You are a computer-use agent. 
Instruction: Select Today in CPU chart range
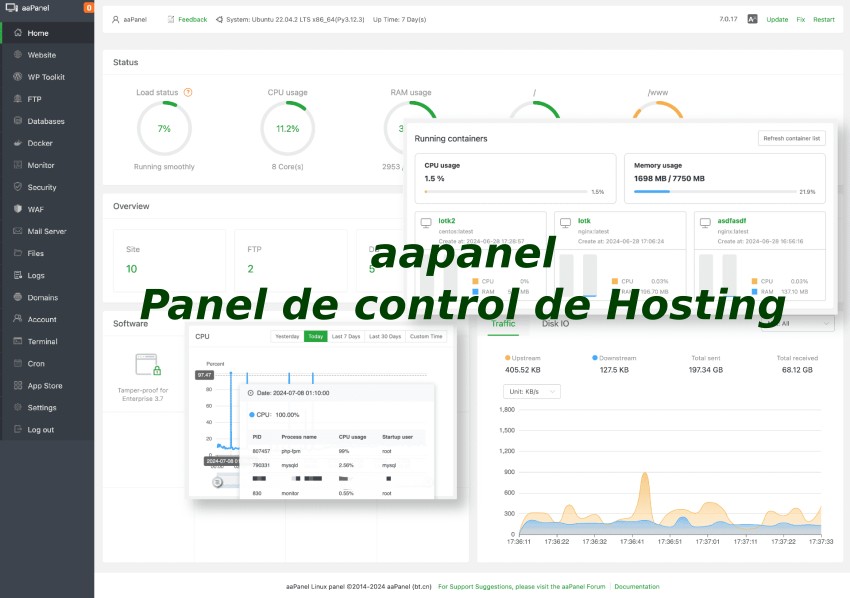tap(315, 337)
